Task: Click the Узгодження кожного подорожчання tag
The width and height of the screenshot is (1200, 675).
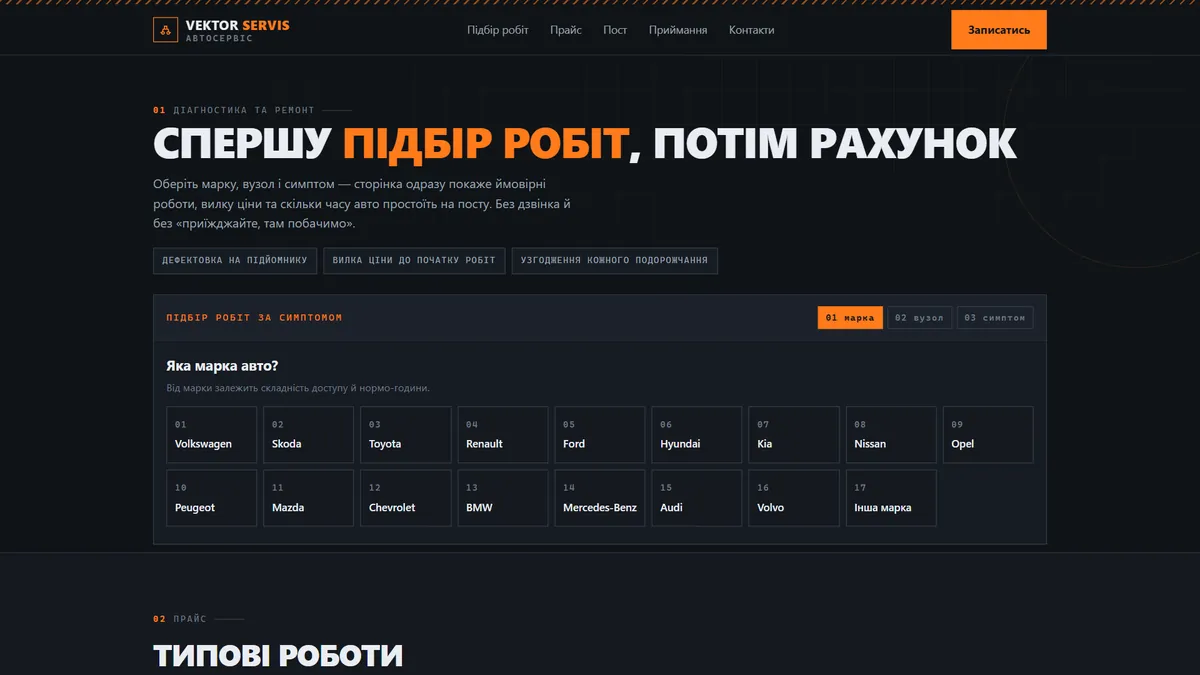Action: 614,260
